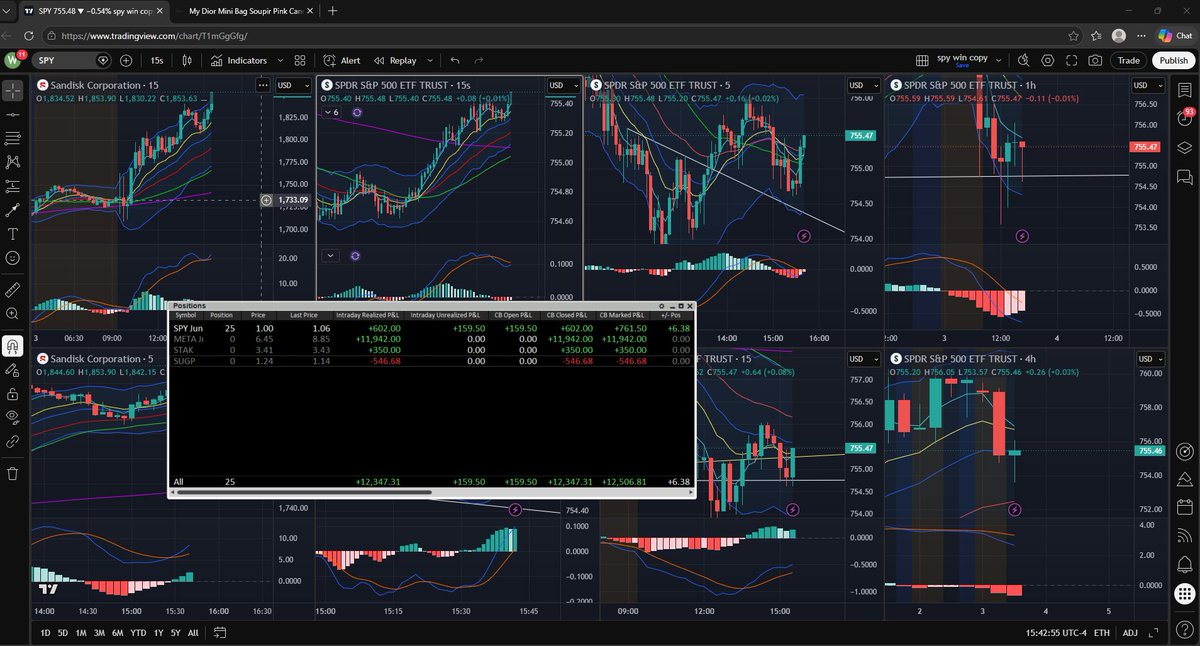Open the more menu on Sandisk 15 chart
The image size is (1200, 646).
[x=263, y=85]
